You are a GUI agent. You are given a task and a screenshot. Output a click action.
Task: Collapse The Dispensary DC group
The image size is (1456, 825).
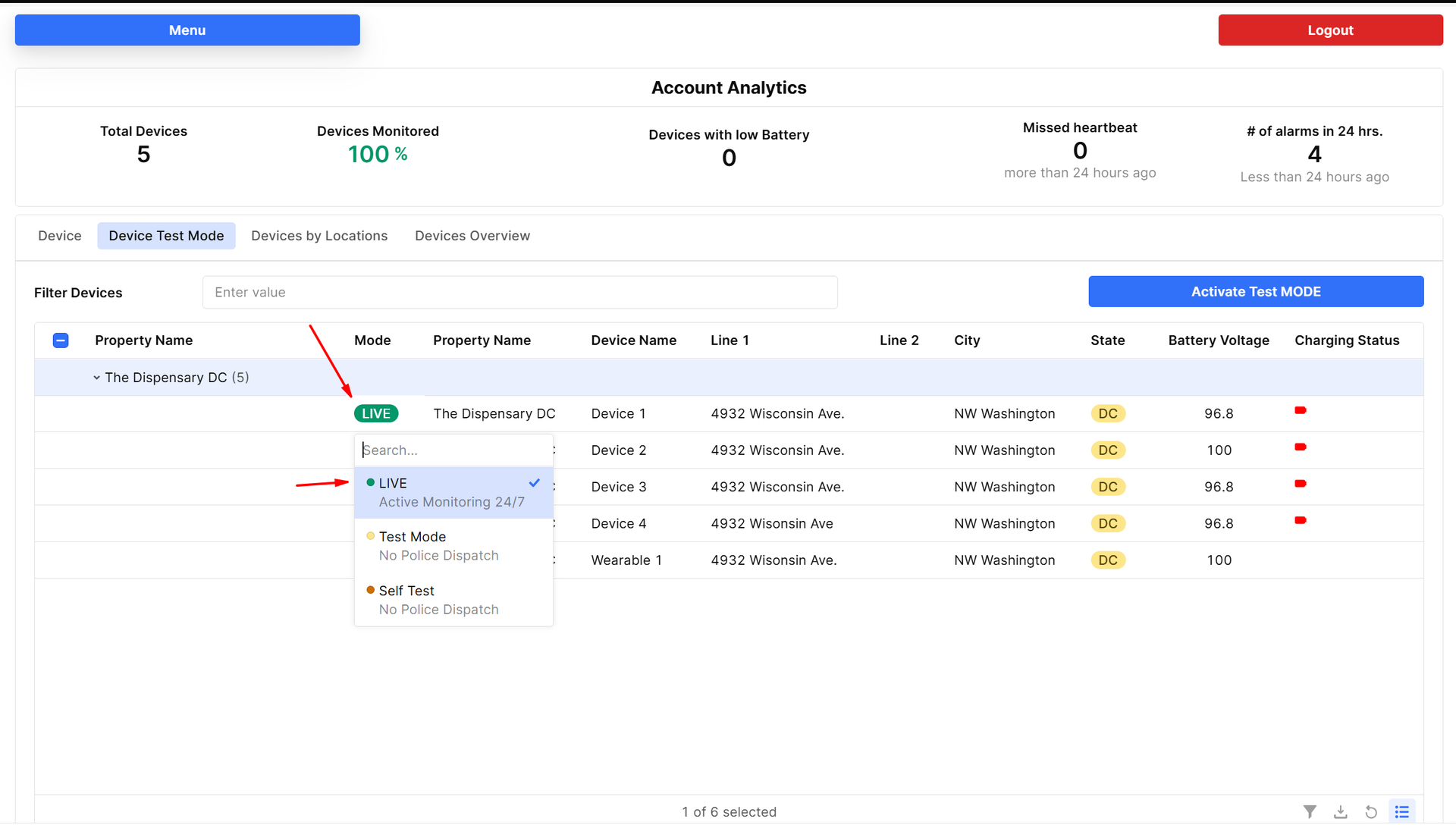coord(97,378)
